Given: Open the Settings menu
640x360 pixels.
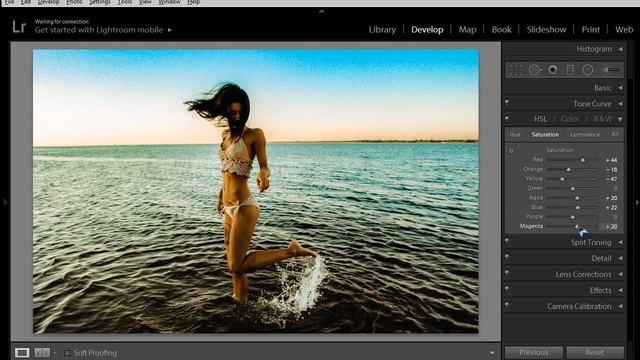Looking at the screenshot, I should pos(100,2).
